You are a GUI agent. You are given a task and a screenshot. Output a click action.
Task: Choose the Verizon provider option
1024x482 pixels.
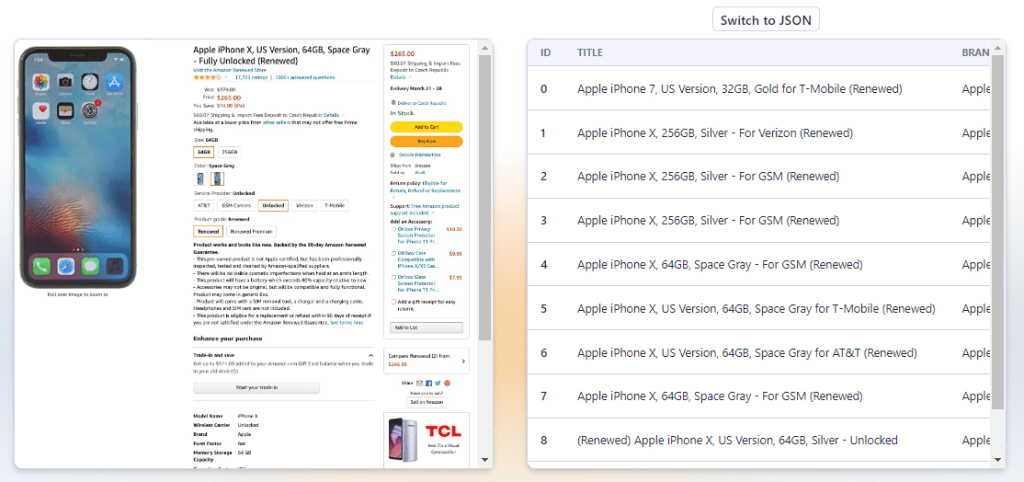tap(304, 206)
